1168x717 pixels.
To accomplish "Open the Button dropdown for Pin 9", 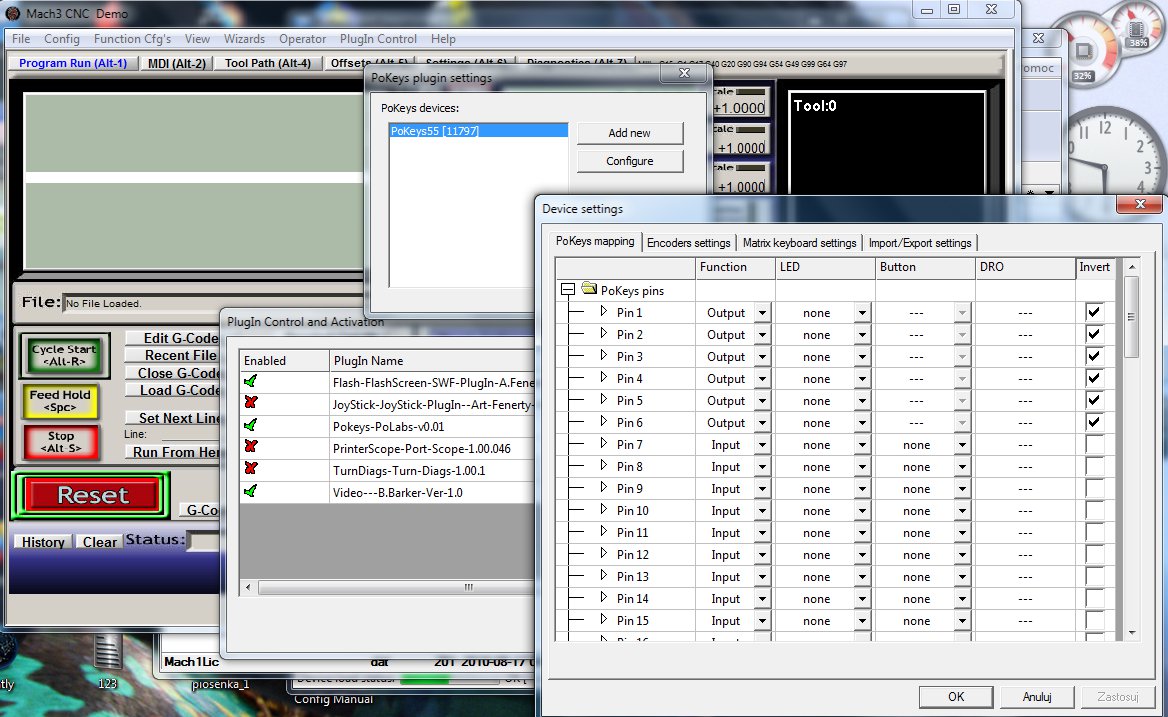I will (x=962, y=488).
